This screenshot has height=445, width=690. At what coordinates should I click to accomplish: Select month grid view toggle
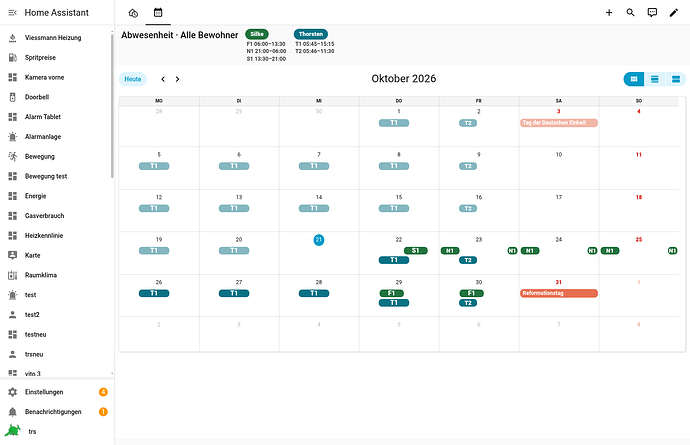pyautogui.click(x=634, y=79)
